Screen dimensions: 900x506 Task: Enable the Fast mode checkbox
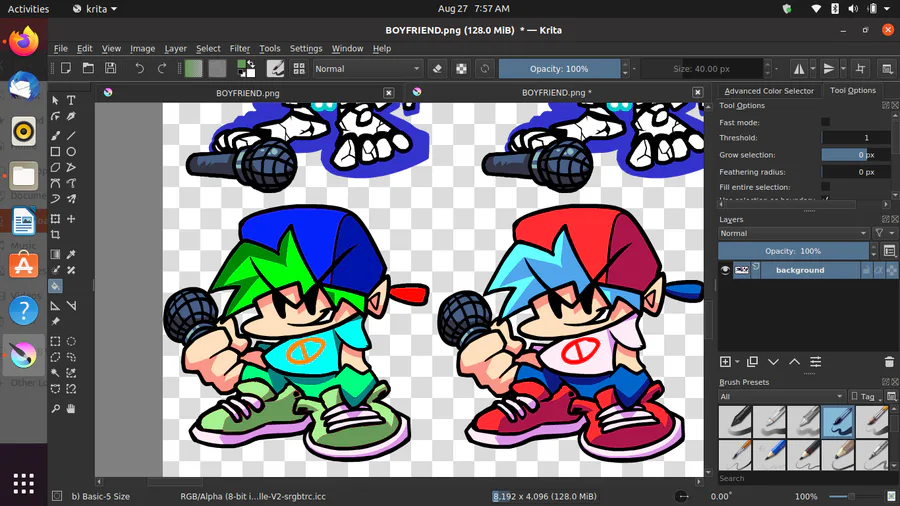[x=825, y=122]
